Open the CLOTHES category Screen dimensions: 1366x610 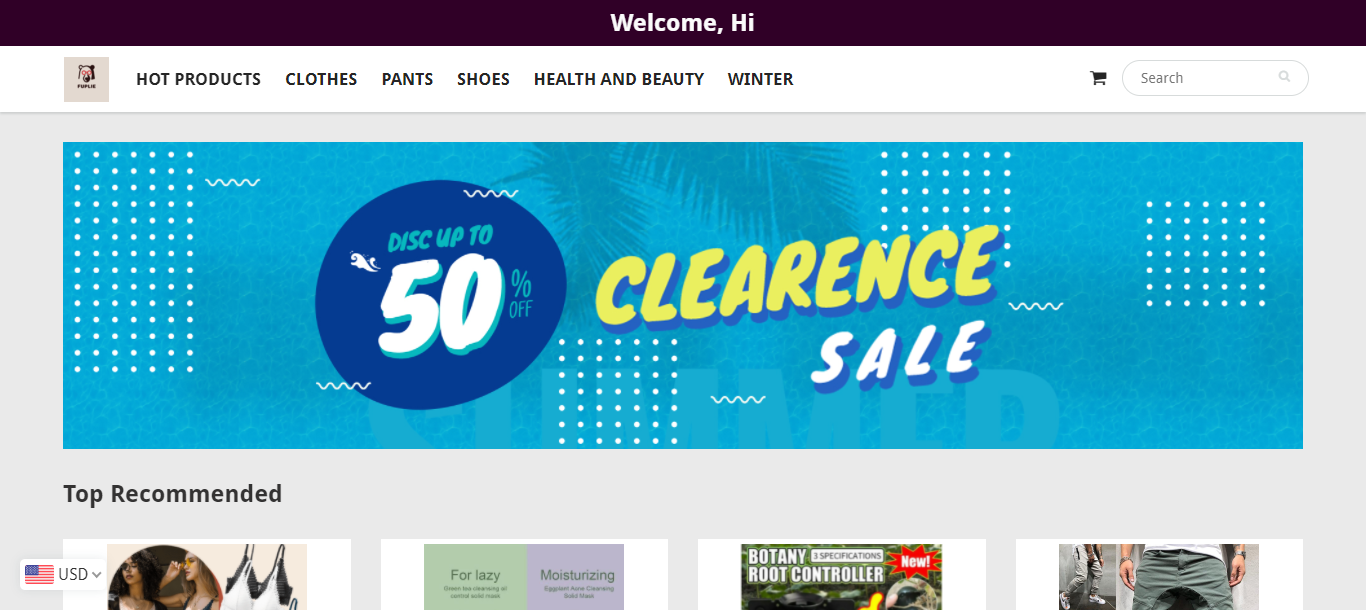[321, 79]
